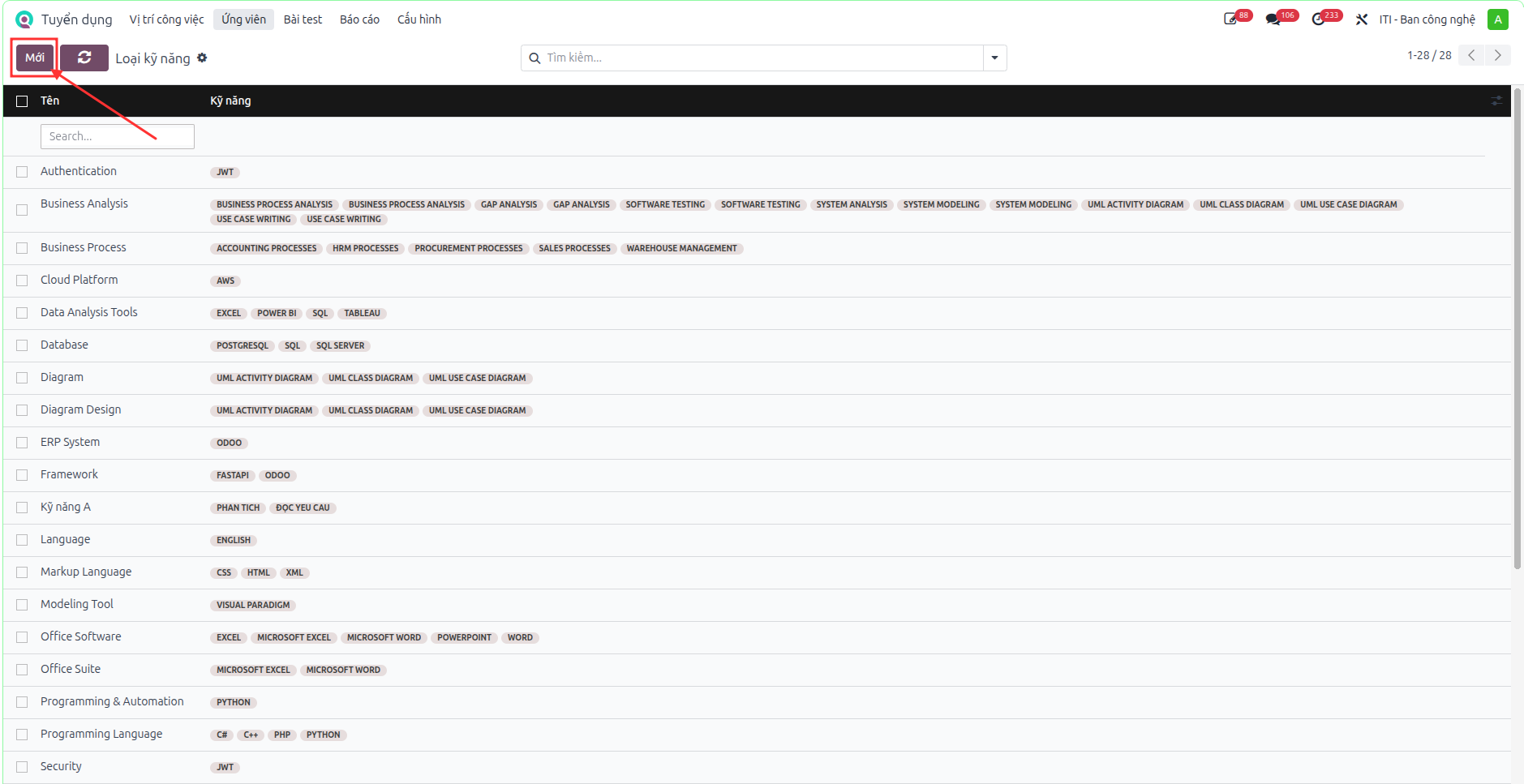Focus the Tìm kiếm... search field

pos(762,58)
